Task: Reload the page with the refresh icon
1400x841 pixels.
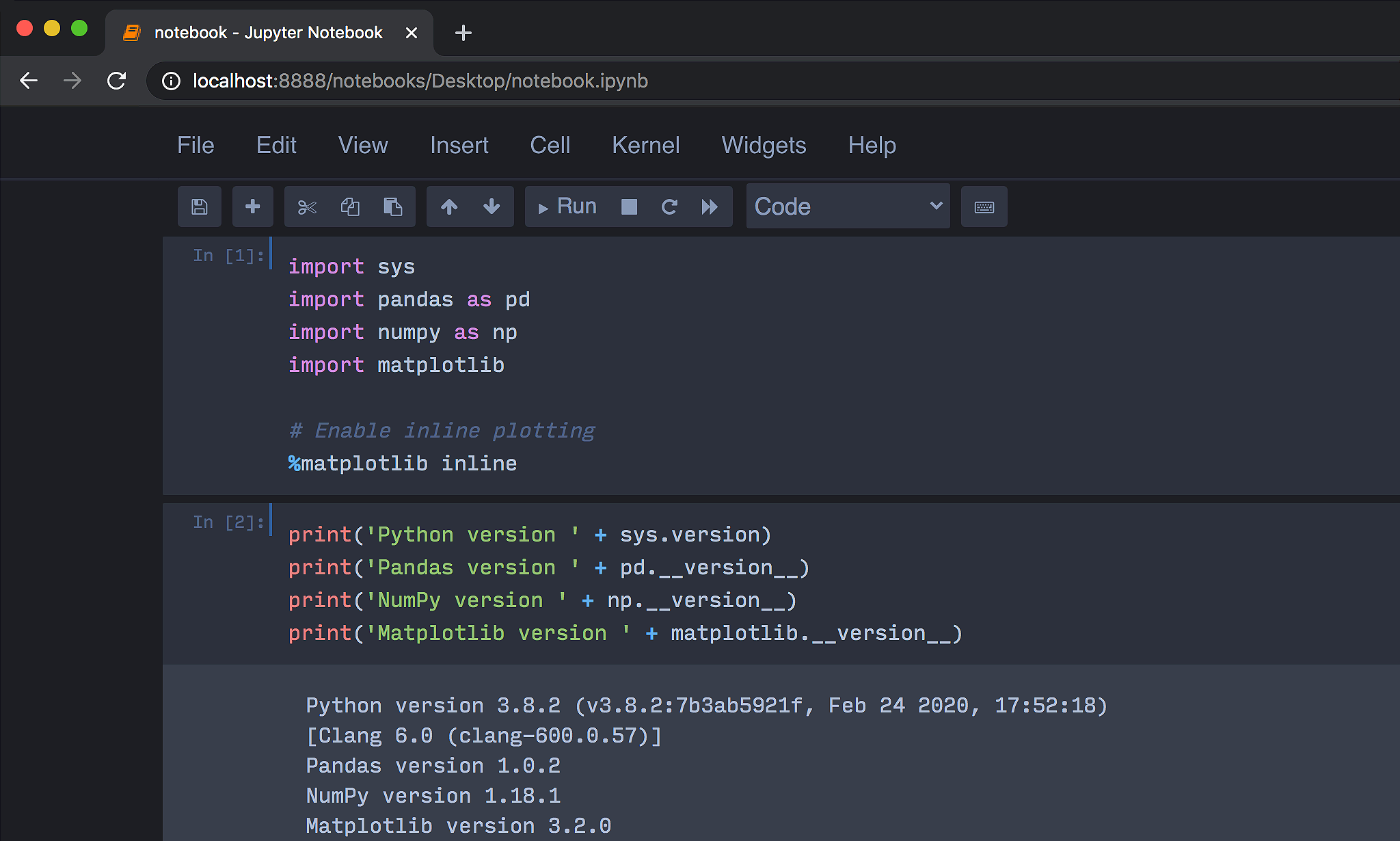Action: pos(117,80)
